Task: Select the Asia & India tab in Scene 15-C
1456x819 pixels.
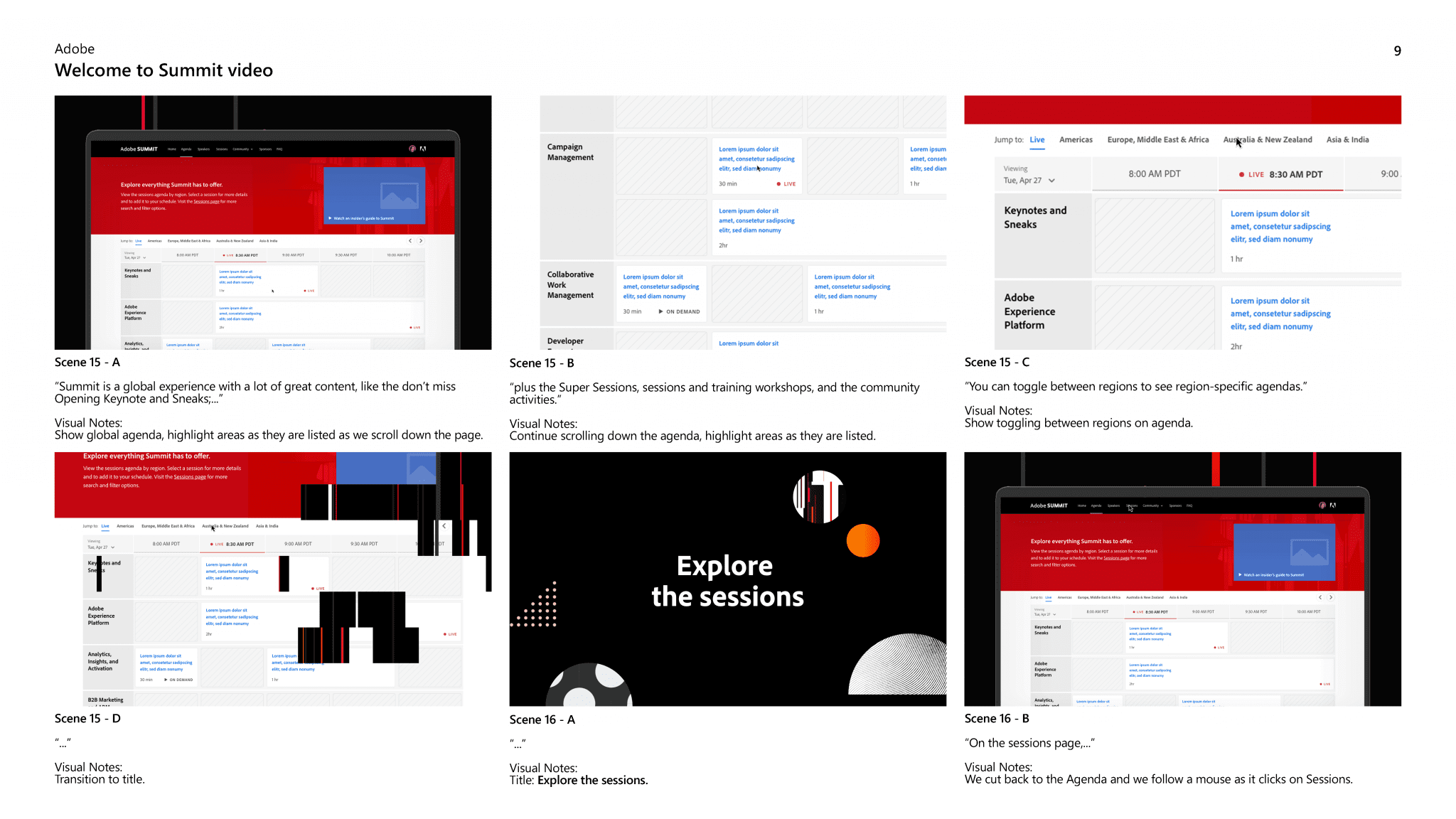Action: coord(1347,140)
